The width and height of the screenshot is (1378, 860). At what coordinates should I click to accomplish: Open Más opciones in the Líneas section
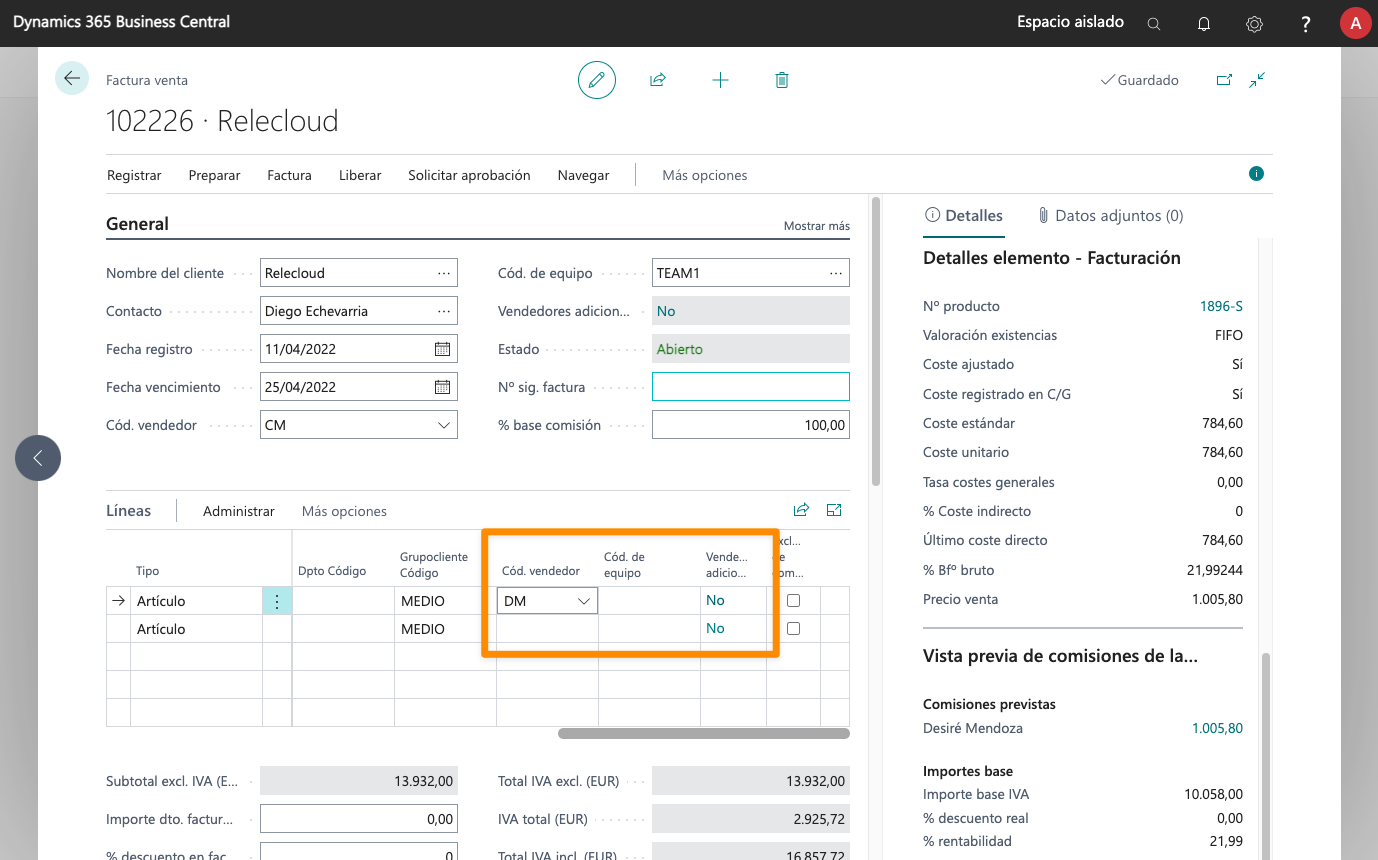pyautogui.click(x=344, y=511)
